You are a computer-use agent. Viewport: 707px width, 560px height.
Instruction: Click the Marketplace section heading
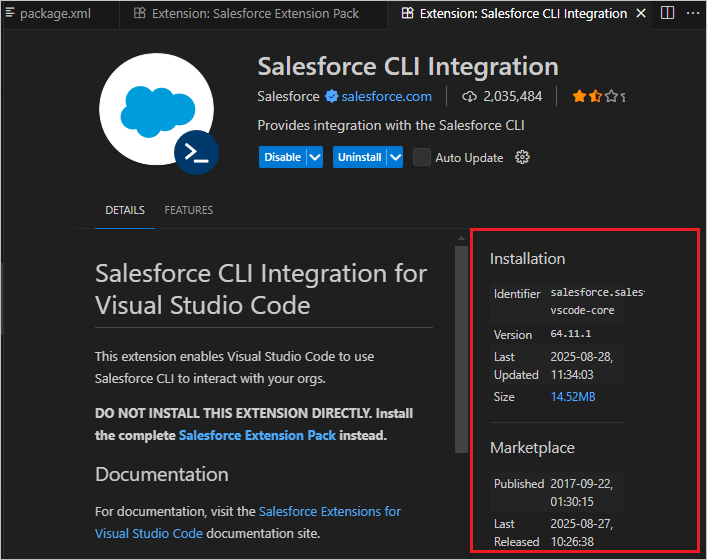pos(532,448)
